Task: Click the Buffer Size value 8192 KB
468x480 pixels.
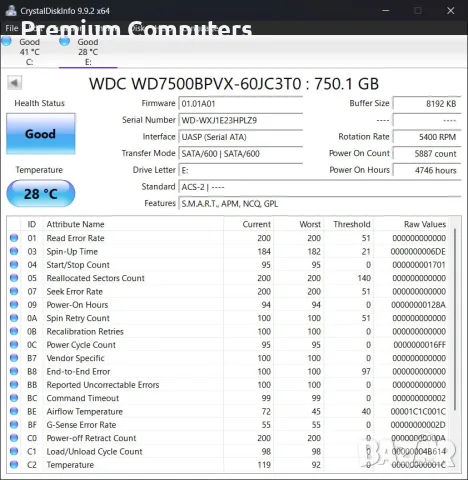Action: tap(427, 104)
